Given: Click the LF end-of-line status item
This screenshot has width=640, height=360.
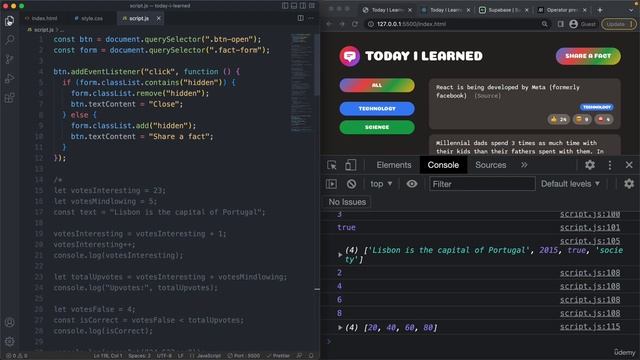Looking at the screenshot, I should (x=180, y=356).
